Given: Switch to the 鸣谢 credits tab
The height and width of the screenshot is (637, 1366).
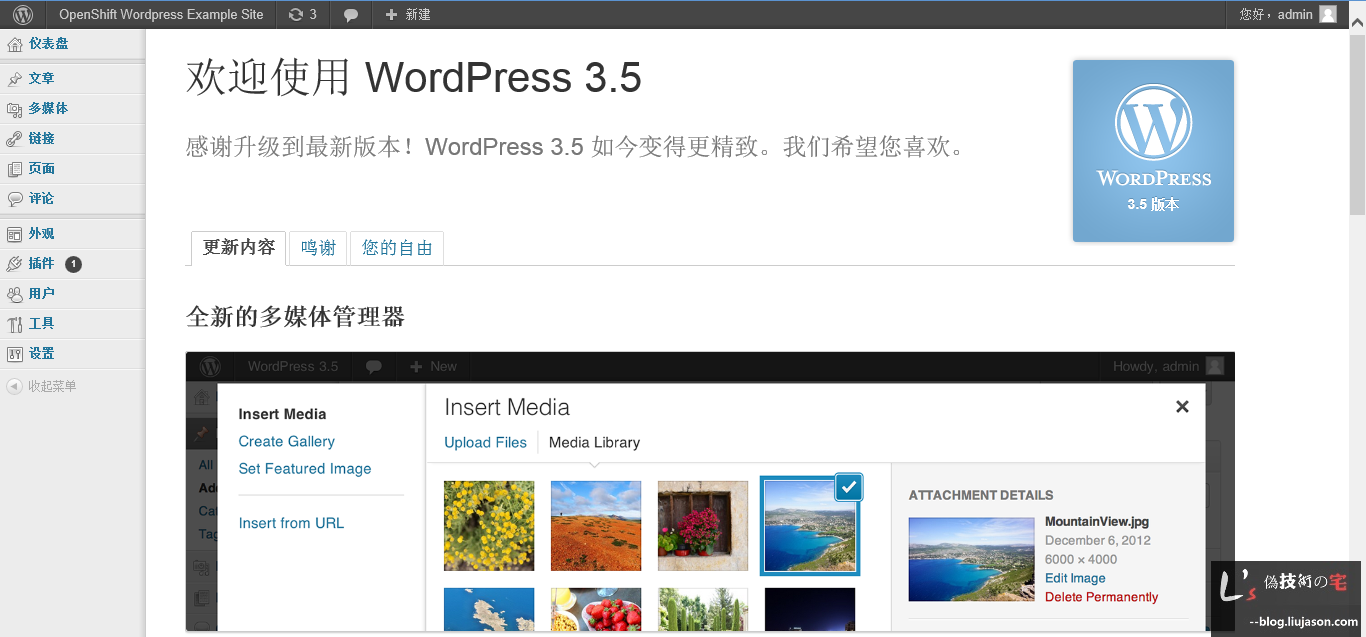Looking at the screenshot, I should [x=318, y=248].
